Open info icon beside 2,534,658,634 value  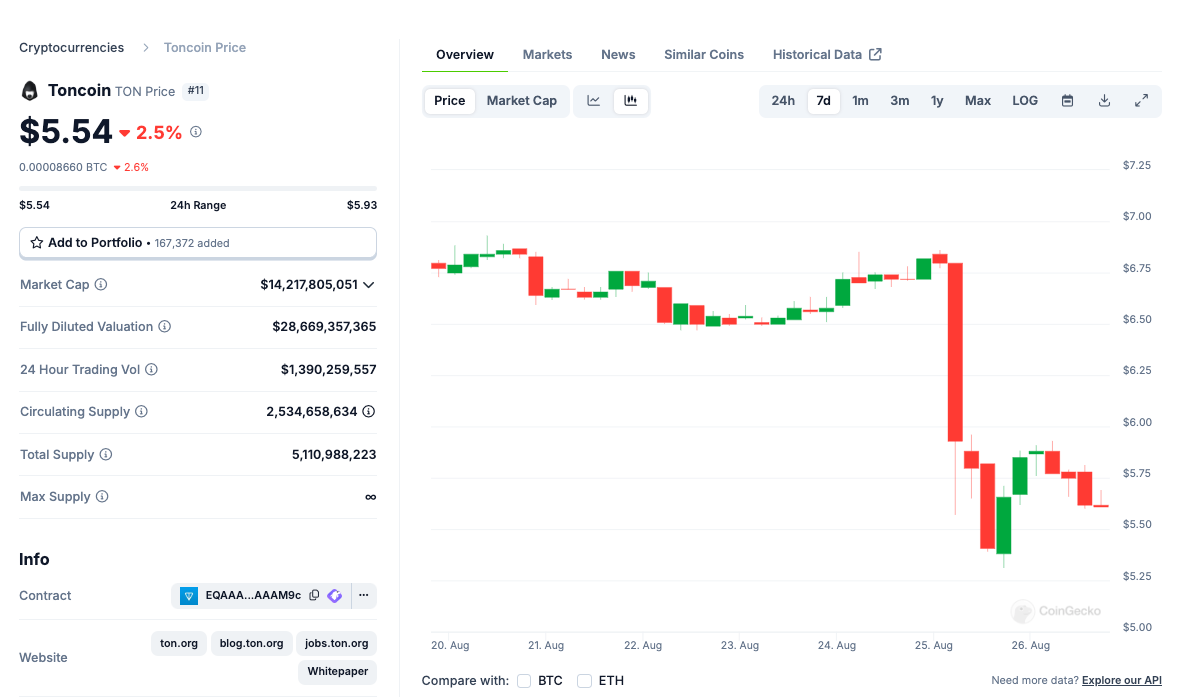coord(369,411)
